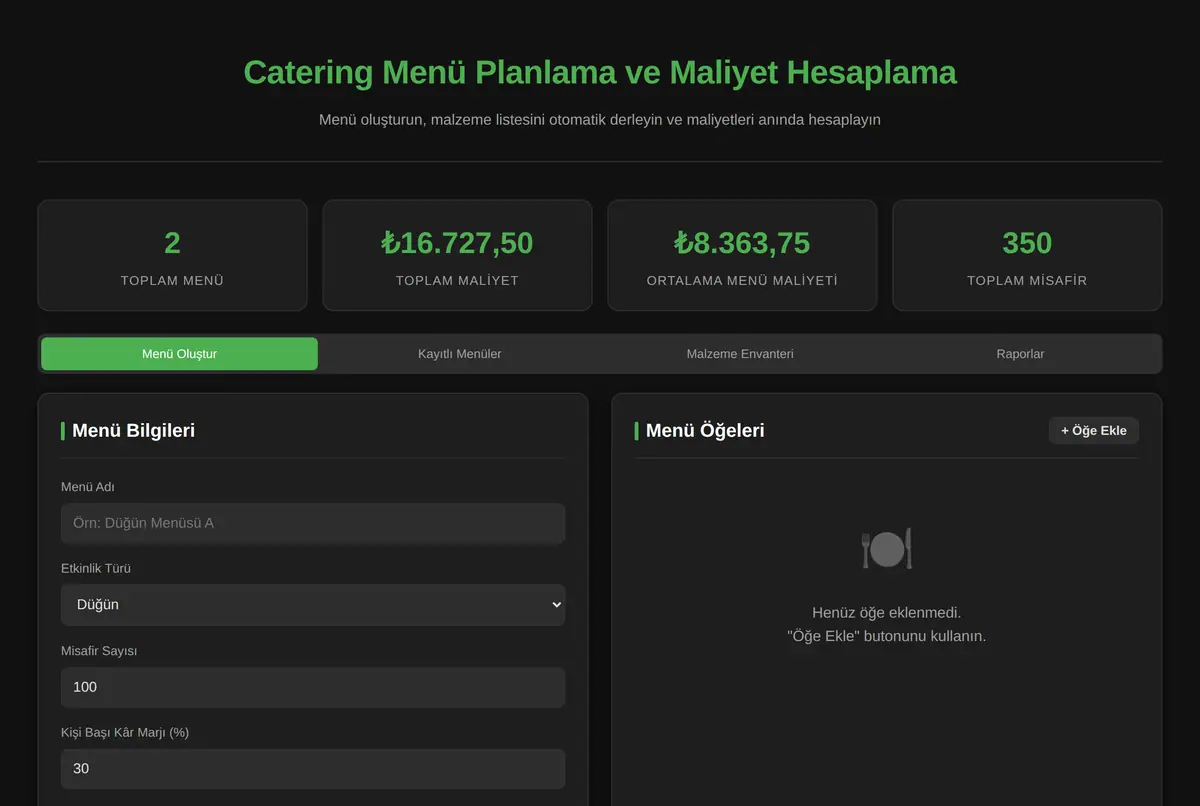Click the Kişi Başı Kâr Marjı field
This screenshot has height=806, width=1200.
click(x=313, y=769)
